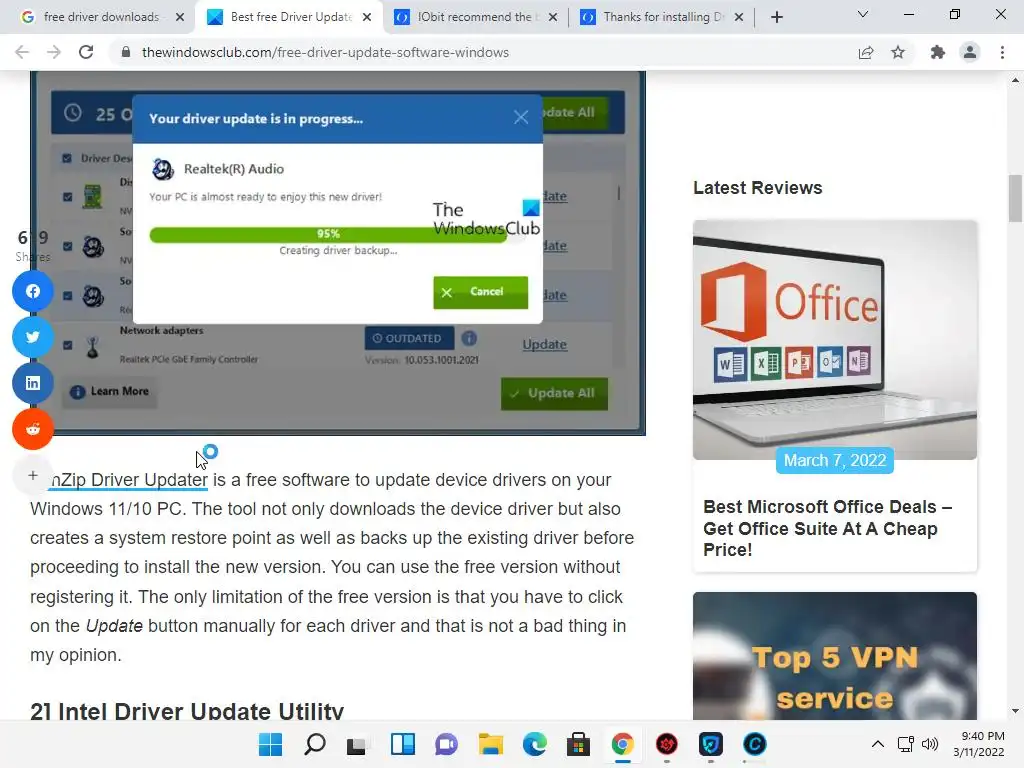Viewport: 1024px width, 768px height.
Task: Open Best Microsoft Office Deals article
Action: click(827, 528)
